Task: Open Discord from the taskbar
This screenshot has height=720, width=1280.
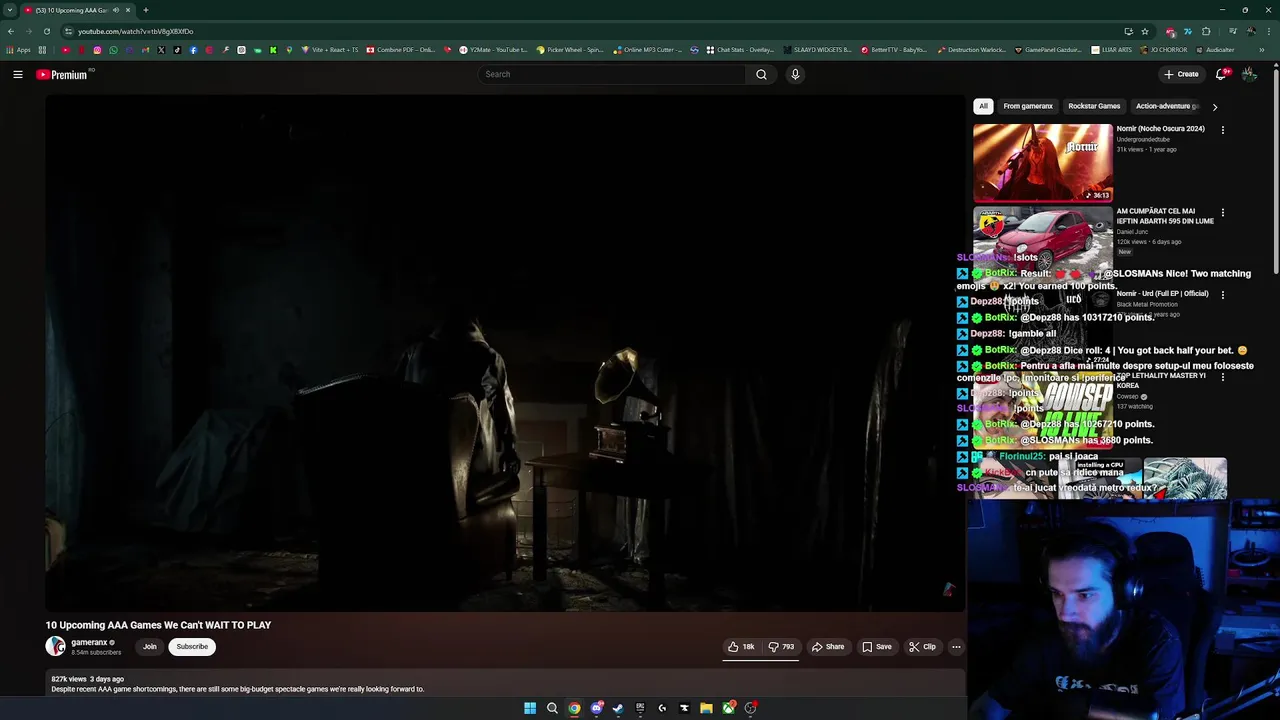Action: tap(597, 708)
